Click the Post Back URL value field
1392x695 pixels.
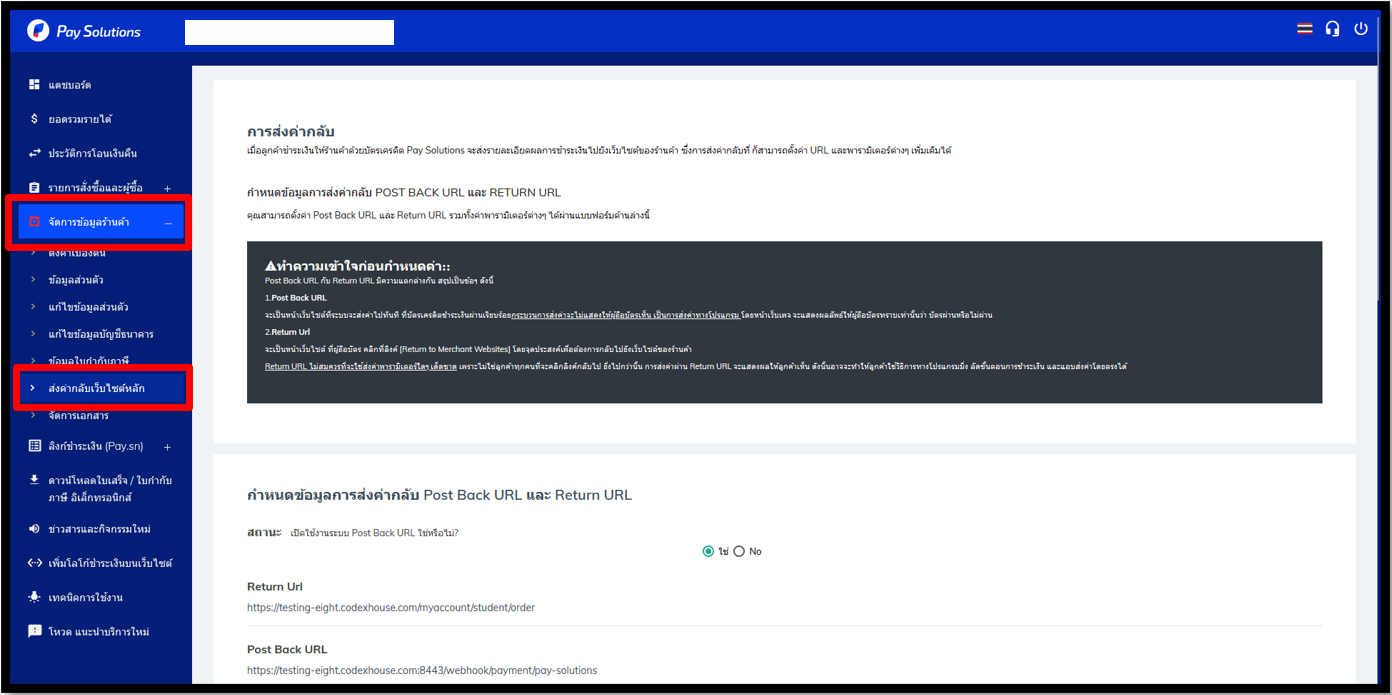[x=421, y=670]
